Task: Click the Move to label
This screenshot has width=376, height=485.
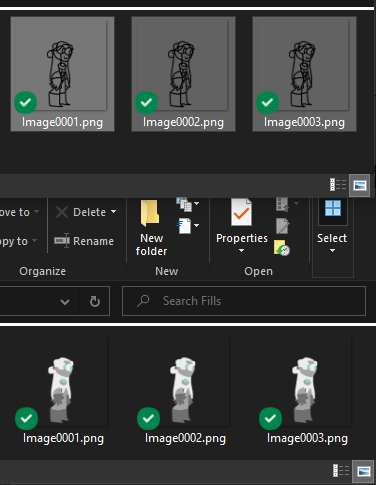Action: tap(15, 212)
